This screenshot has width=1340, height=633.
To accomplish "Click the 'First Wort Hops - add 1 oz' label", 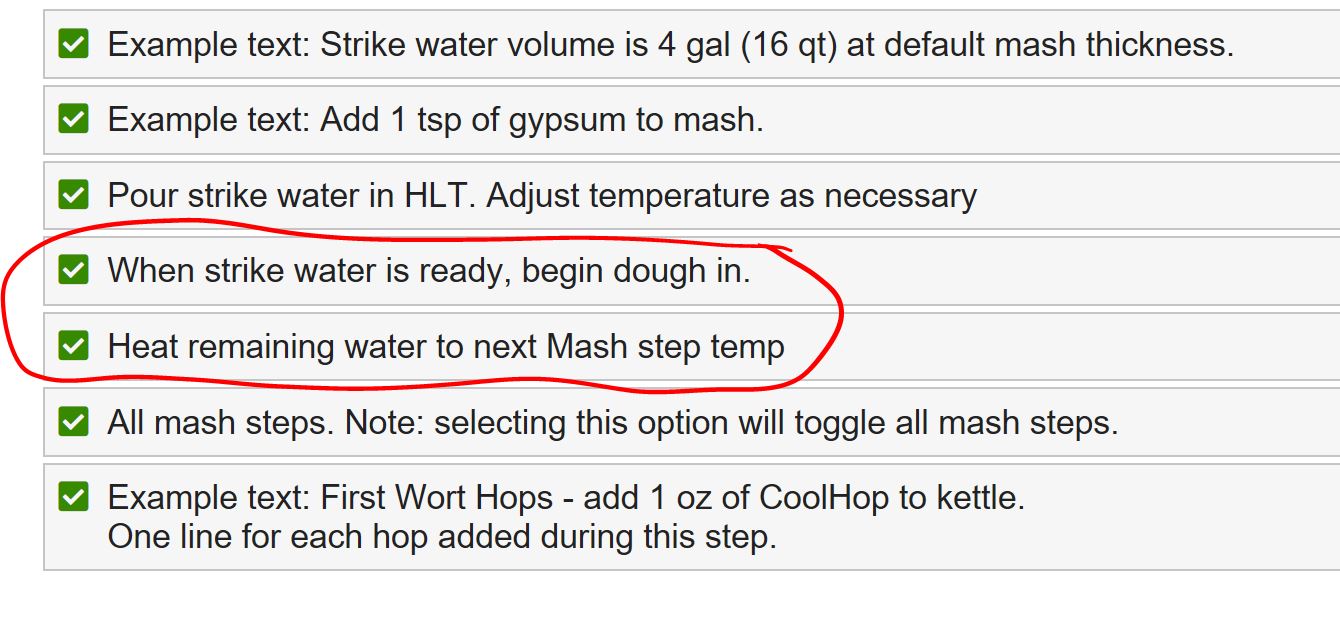I will click(520, 497).
